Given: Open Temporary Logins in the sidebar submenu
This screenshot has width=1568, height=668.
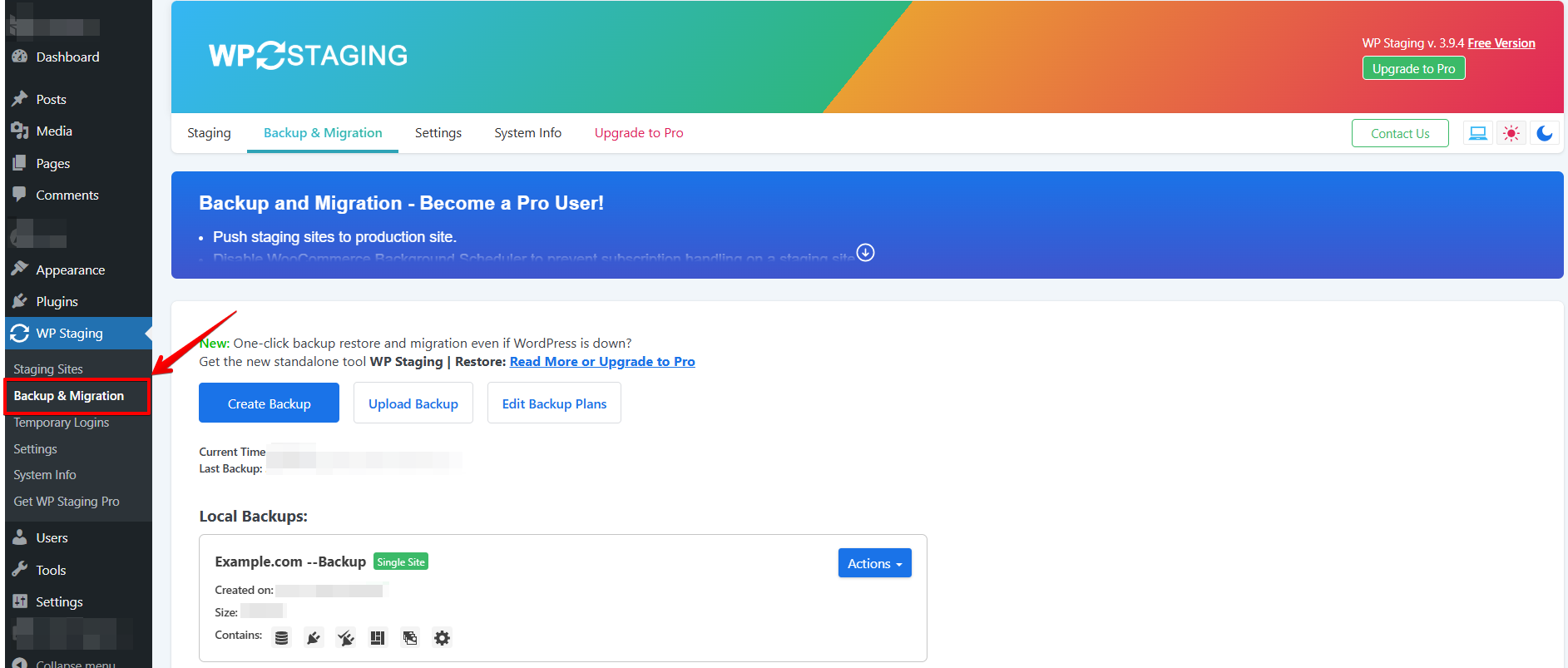Looking at the screenshot, I should pos(62,423).
